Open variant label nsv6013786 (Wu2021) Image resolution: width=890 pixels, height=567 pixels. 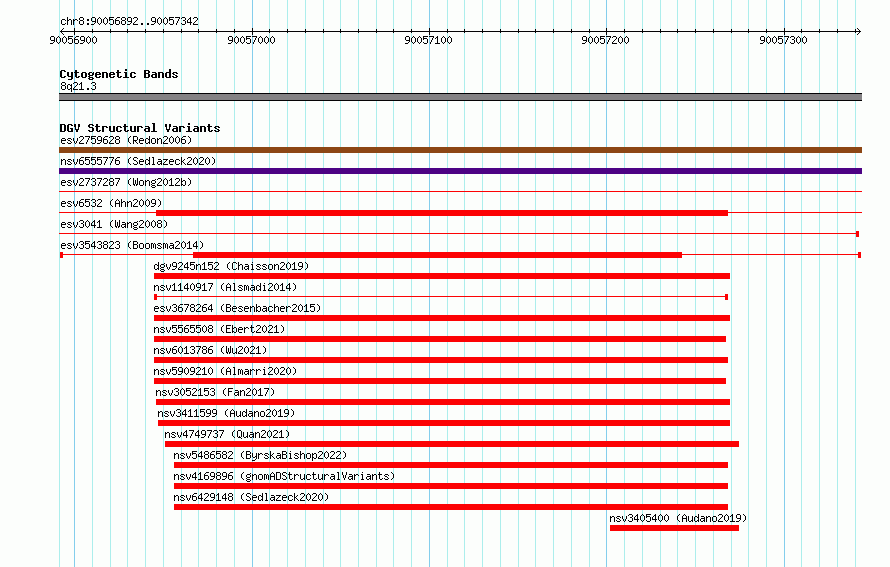point(210,350)
